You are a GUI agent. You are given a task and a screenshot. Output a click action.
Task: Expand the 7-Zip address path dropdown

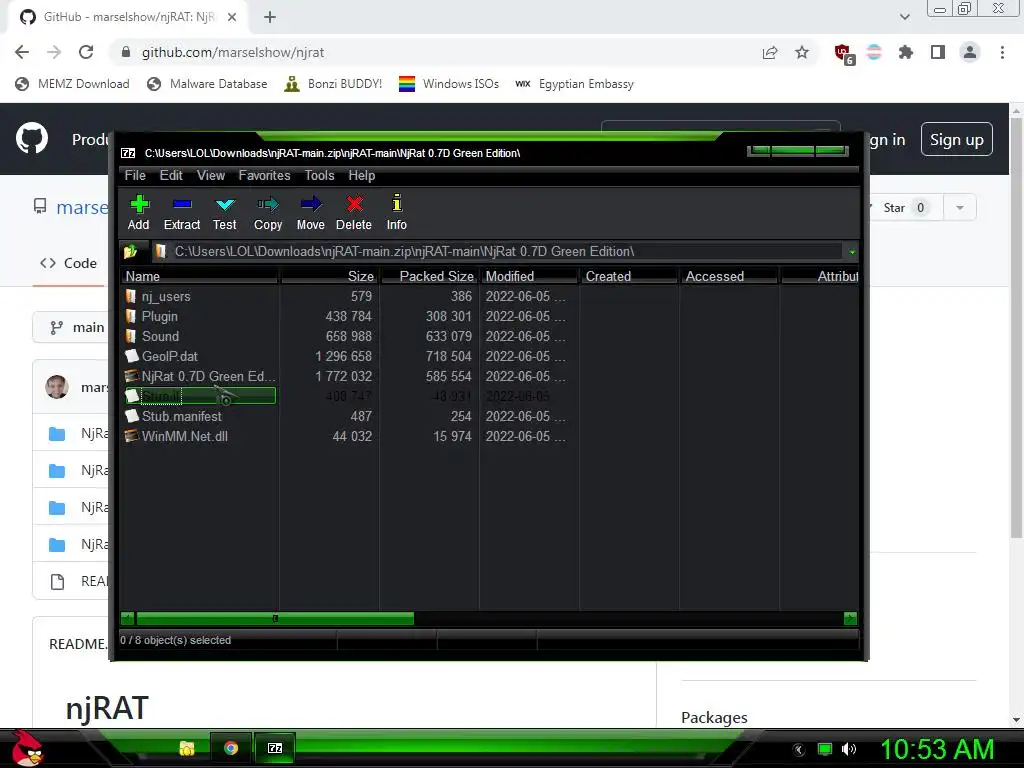pyautogui.click(x=852, y=252)
